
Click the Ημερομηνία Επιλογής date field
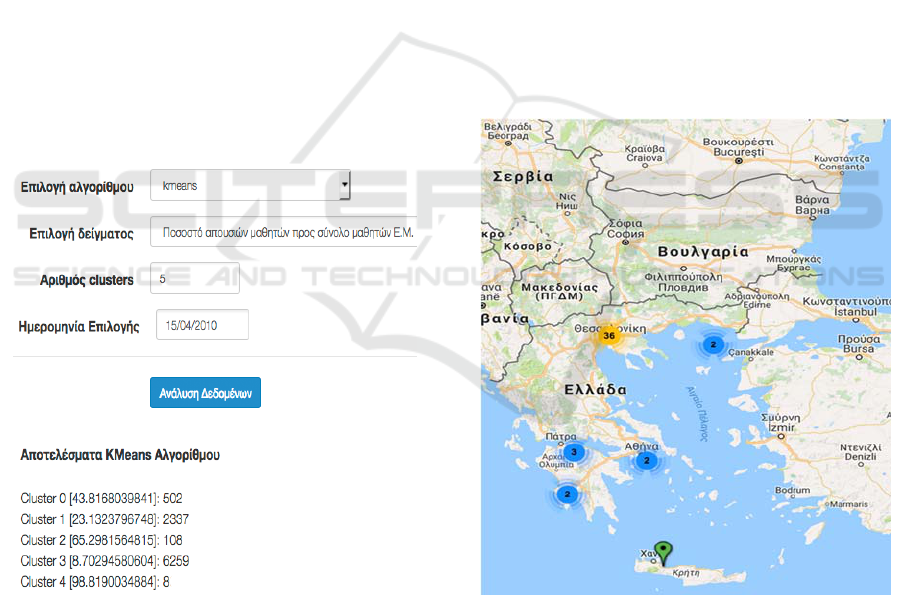(x=202, y=326)
